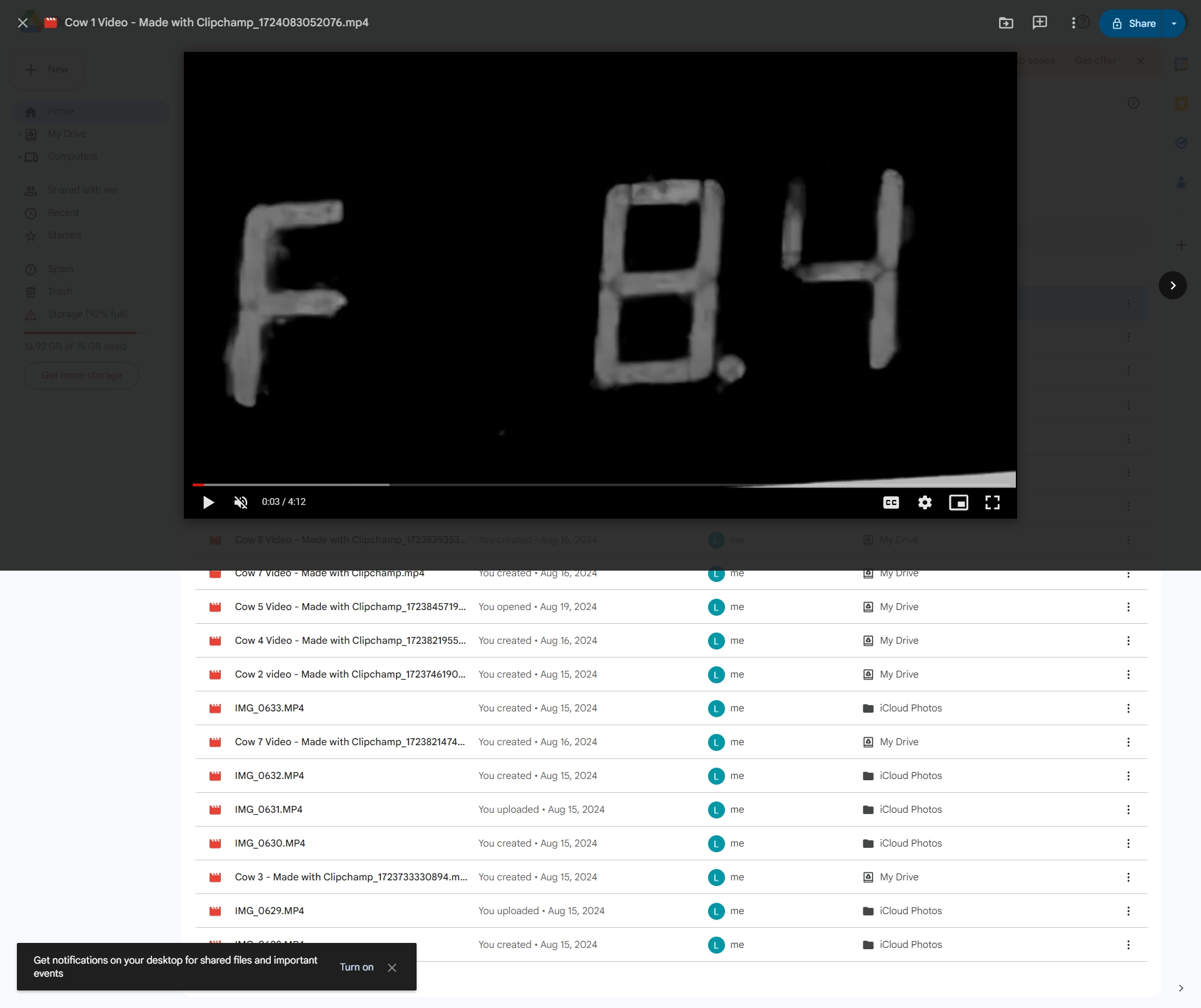The width and height of the screenshot is (1201, 1008).
Task: Open more actions for IMG_0630.MP4
Action: pyautogui.click(x=1128, y=843)
